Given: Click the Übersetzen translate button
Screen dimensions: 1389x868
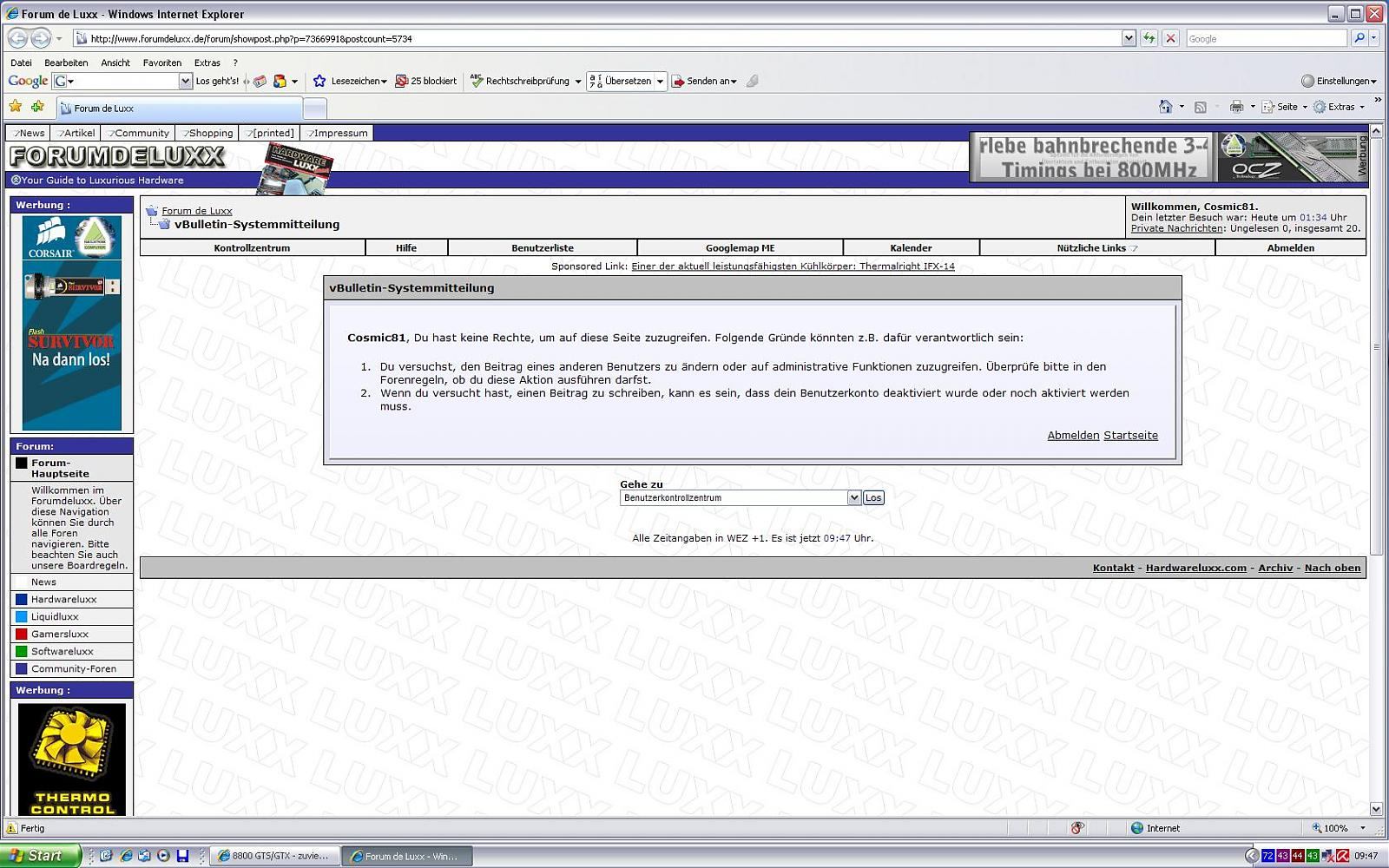Looking at the screenshot, I should point(620,81).
